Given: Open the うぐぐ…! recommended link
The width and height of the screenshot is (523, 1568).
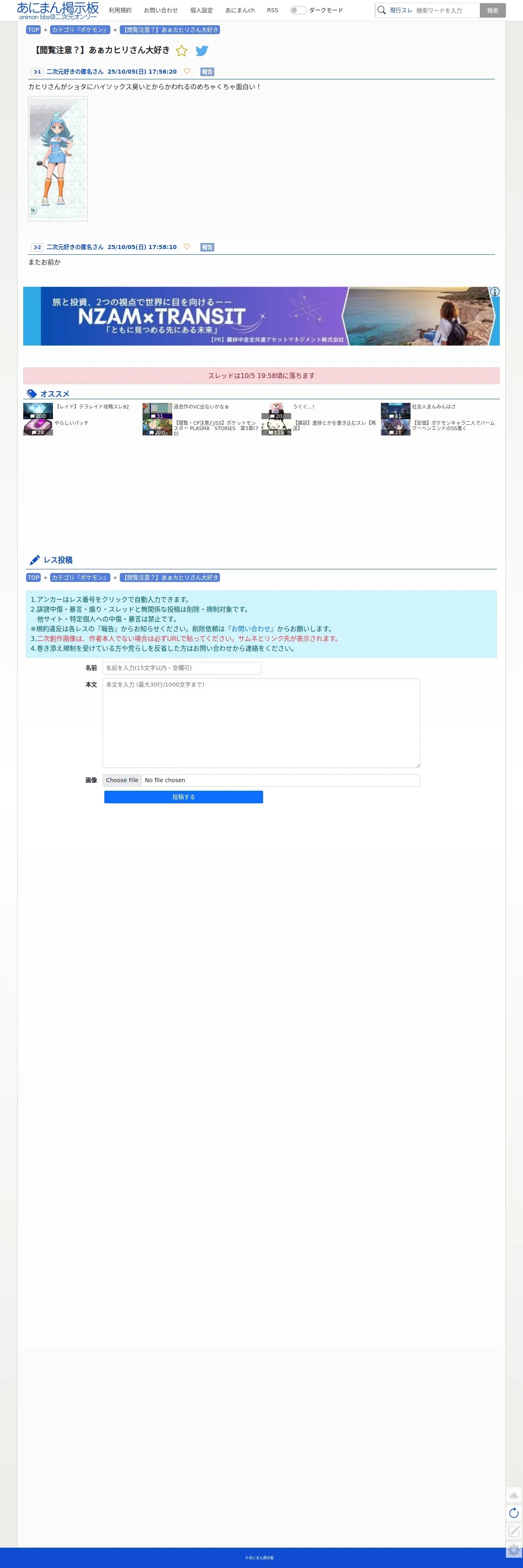Looking at the screenshot, I should click(x=303, y=407).
